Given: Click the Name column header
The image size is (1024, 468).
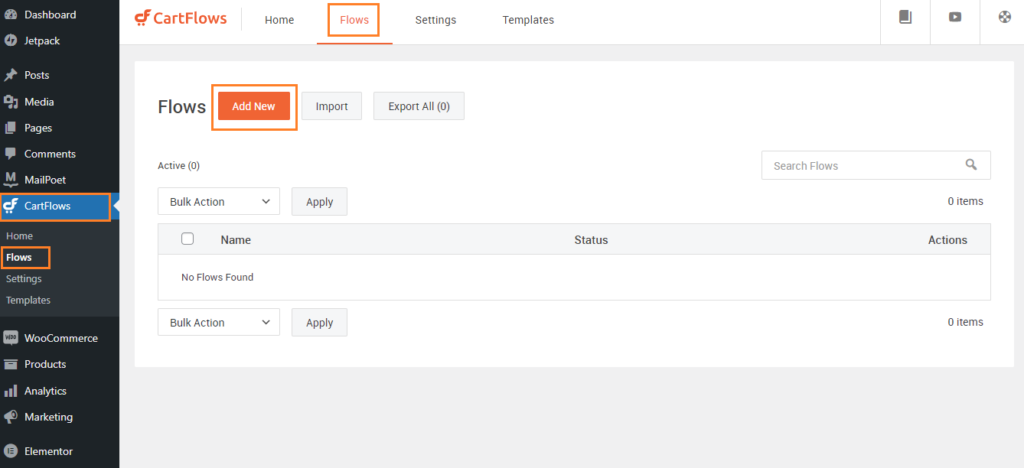Looking at the screenshot, I should pyautogui.click(x=236, y=240).
